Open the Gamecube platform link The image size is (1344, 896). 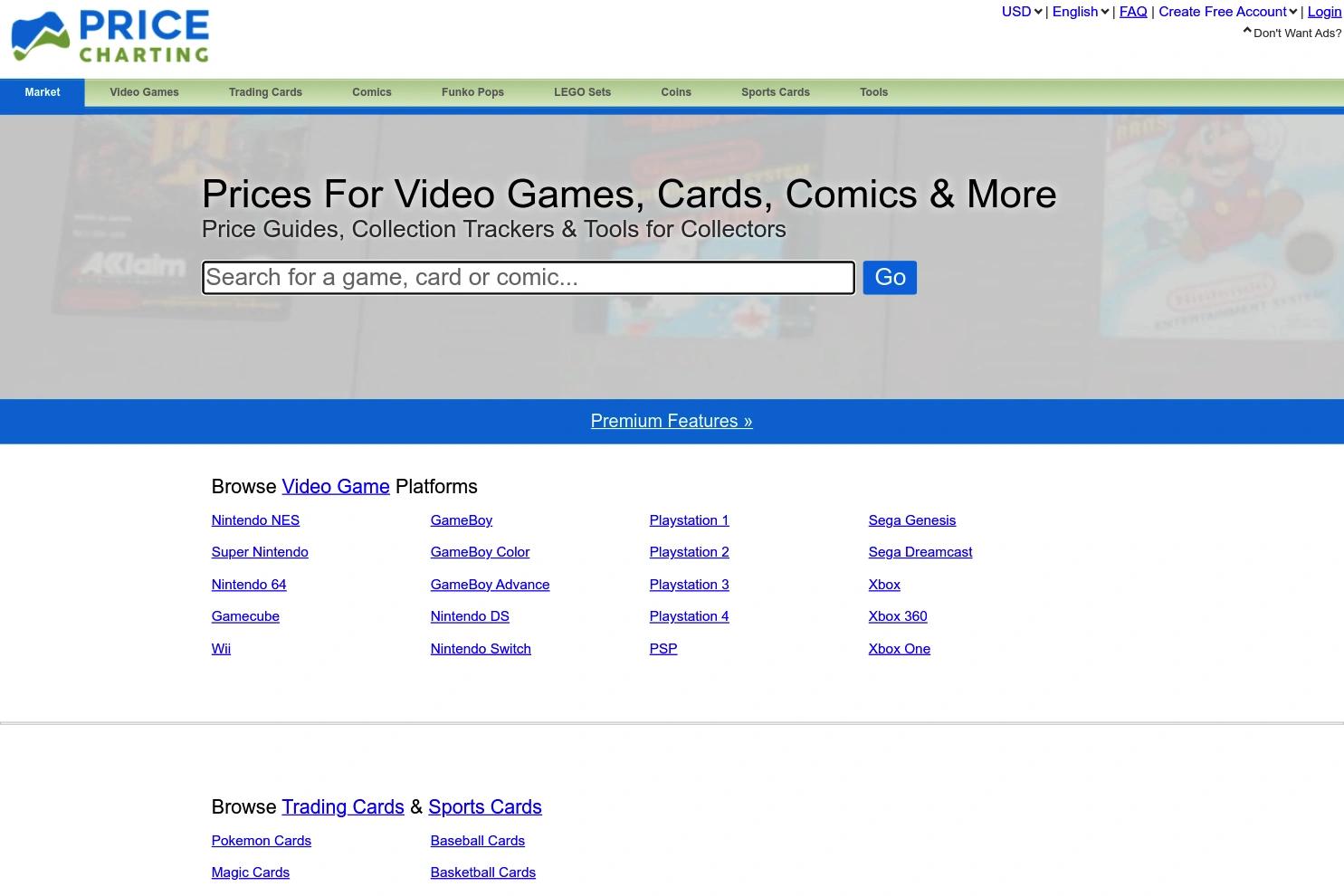point(245,616)
